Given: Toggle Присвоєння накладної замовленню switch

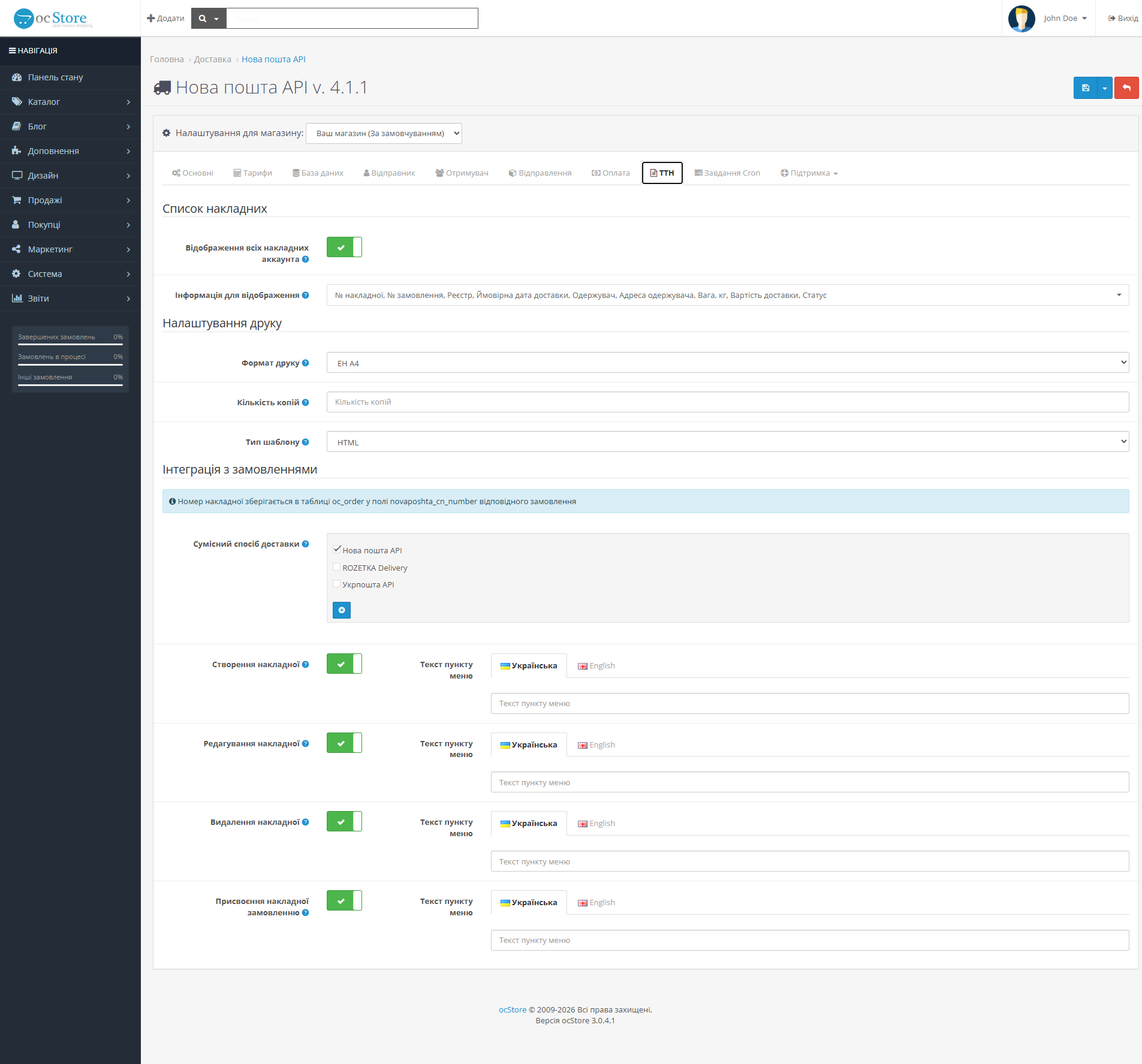Looking at the screenshot, I should point(344,901).
